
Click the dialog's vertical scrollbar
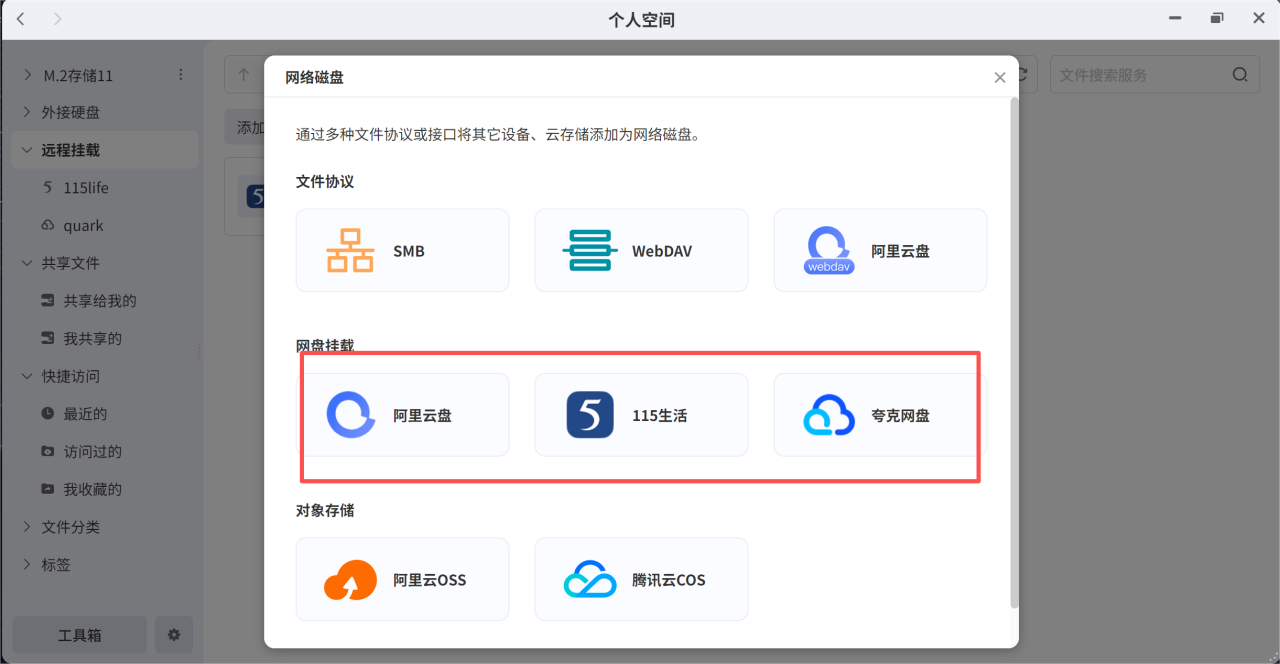tap(1014, 350)
